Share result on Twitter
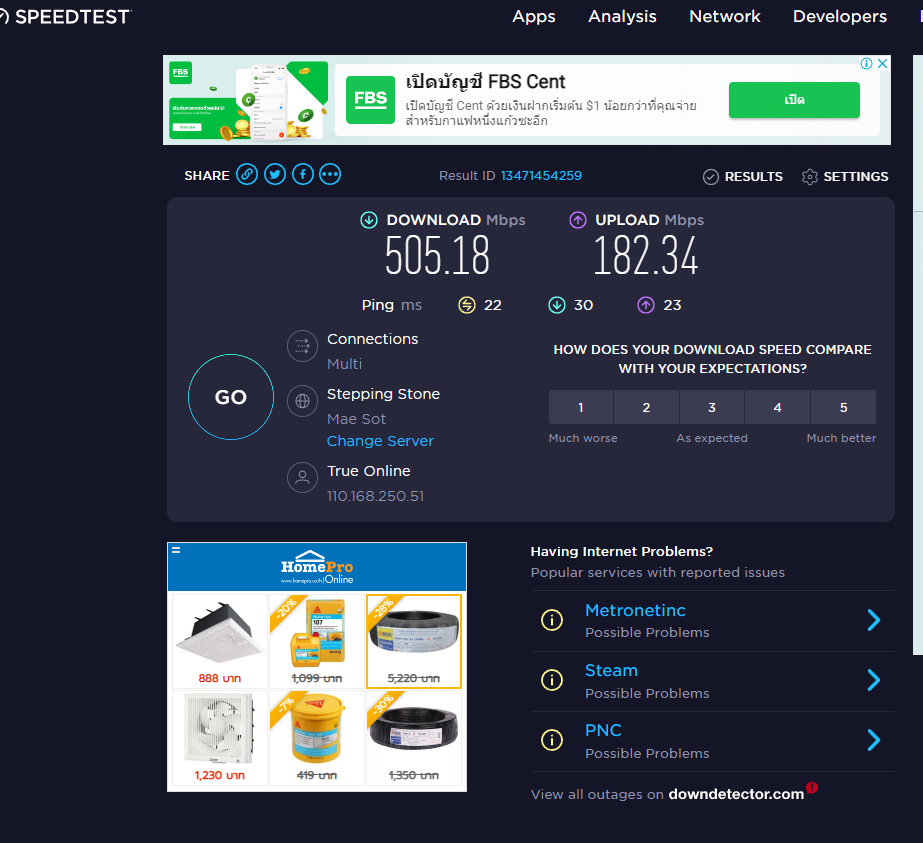This screenshot has height=843, width=923. (x=275, y=175)
